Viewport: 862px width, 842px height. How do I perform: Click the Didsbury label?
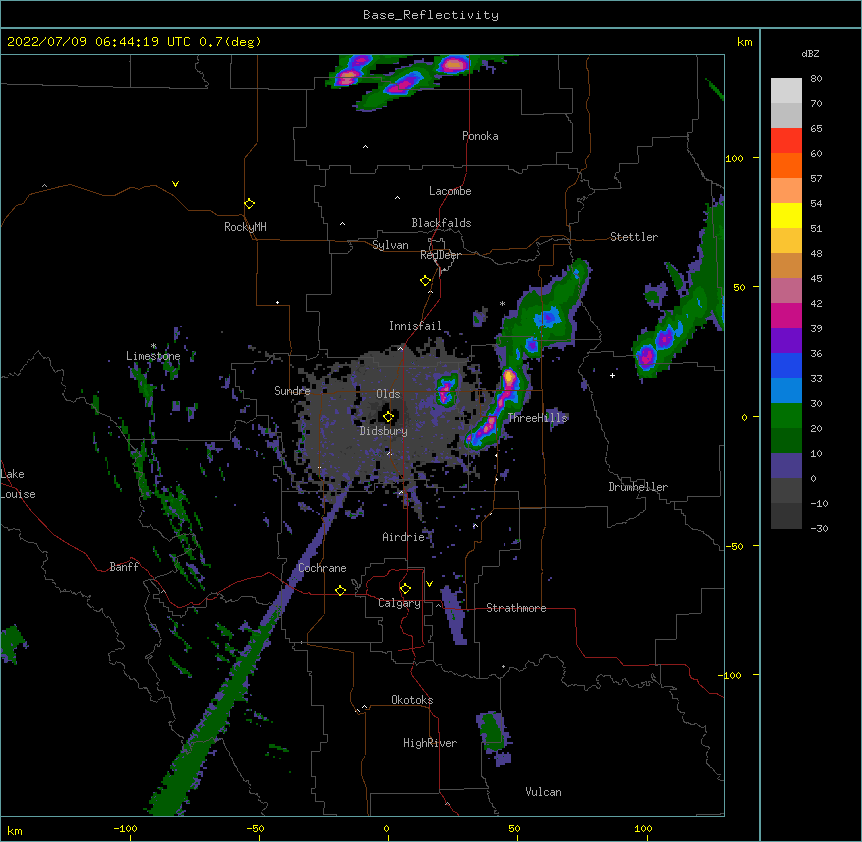point(383,431)
